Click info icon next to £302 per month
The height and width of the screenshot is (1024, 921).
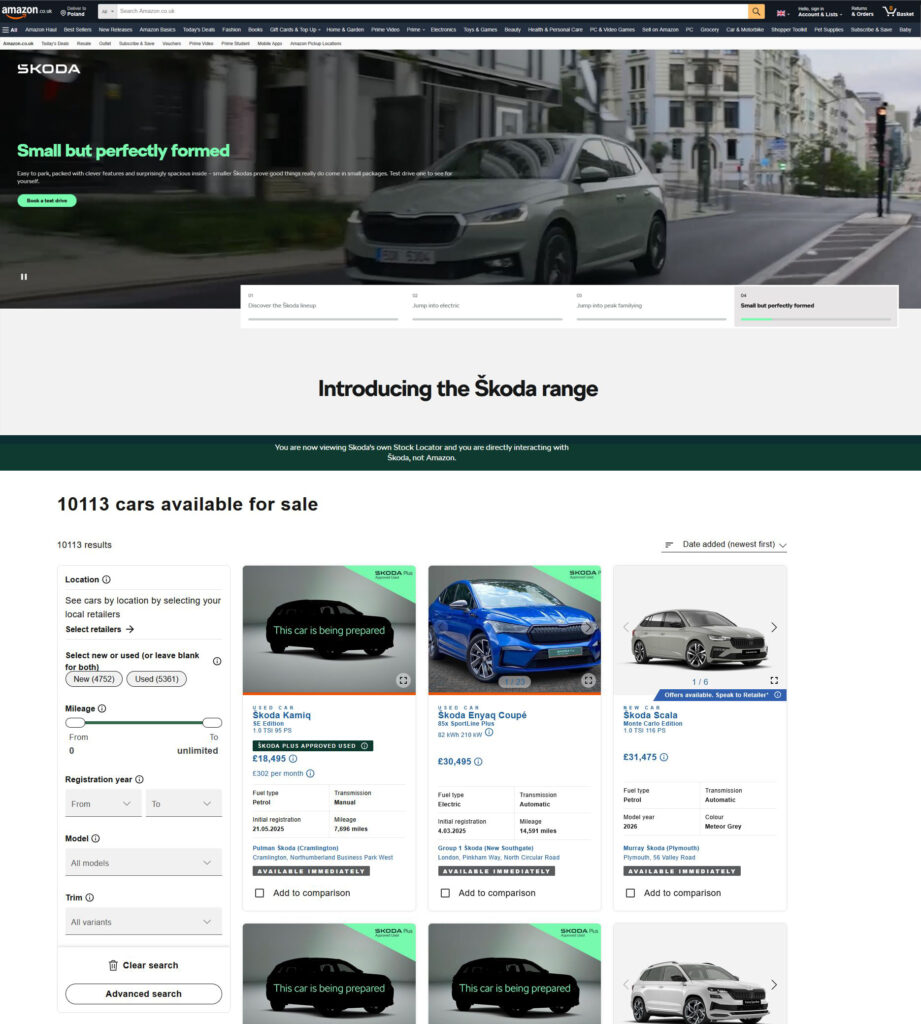[310, 773]
